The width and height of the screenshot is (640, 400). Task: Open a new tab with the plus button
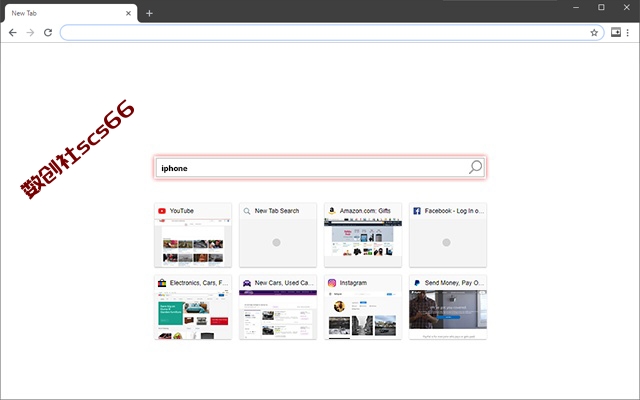[x=149, y=13]
